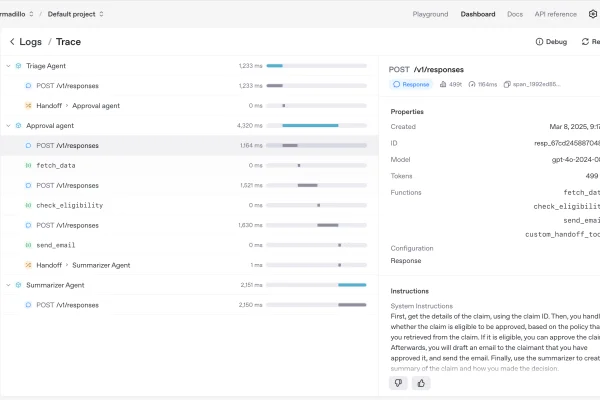Click the response icon on 1,521 ms POST row
600x400 pixels.
point(28,185)
